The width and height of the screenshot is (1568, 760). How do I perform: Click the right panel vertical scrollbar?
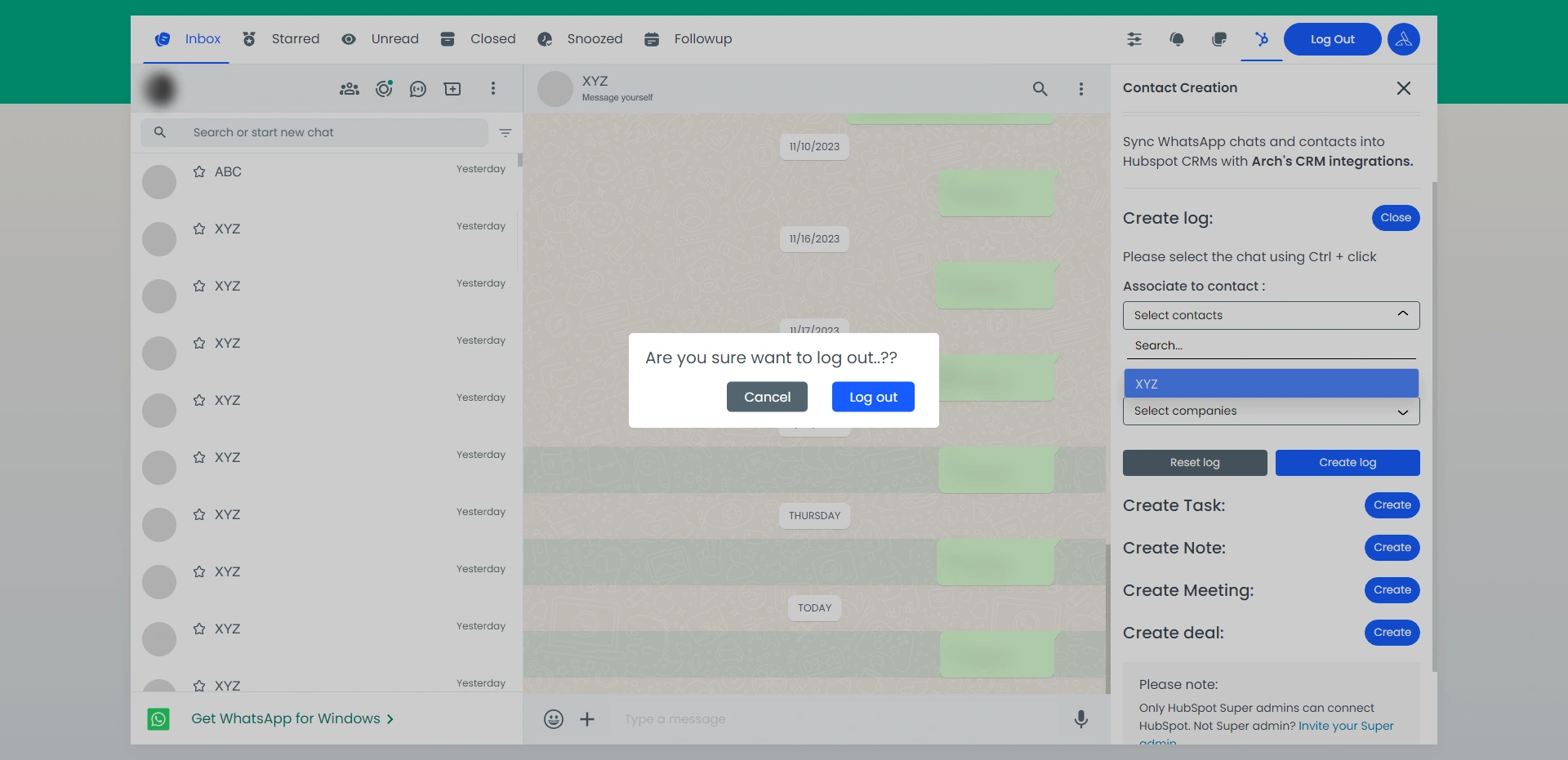(x=1434, y=424)
